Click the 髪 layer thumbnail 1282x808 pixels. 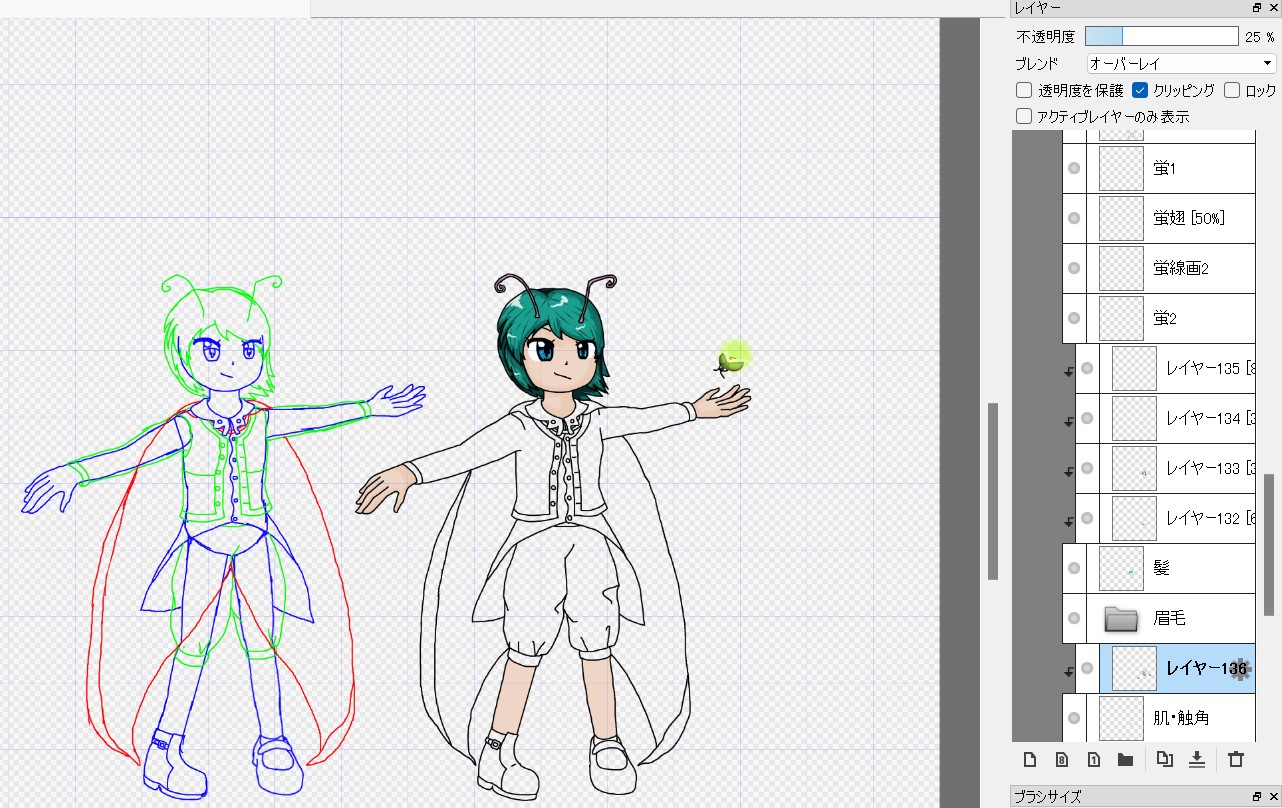click(x=1121, y=568)
